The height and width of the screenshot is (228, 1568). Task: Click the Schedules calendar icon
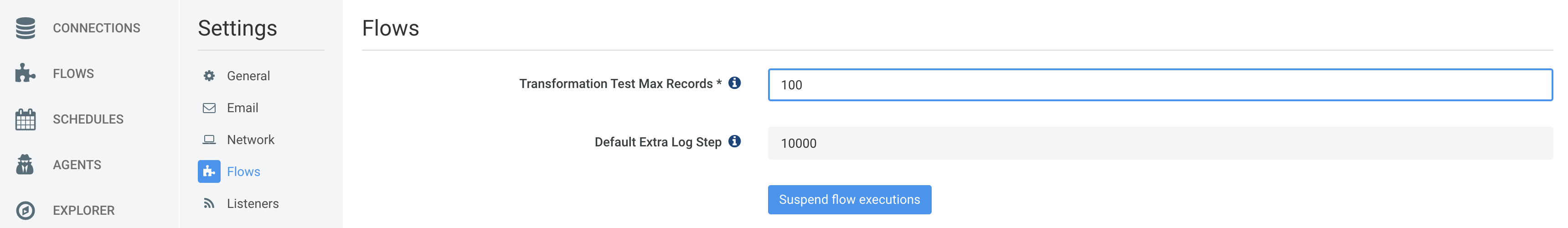click(25, 119)
